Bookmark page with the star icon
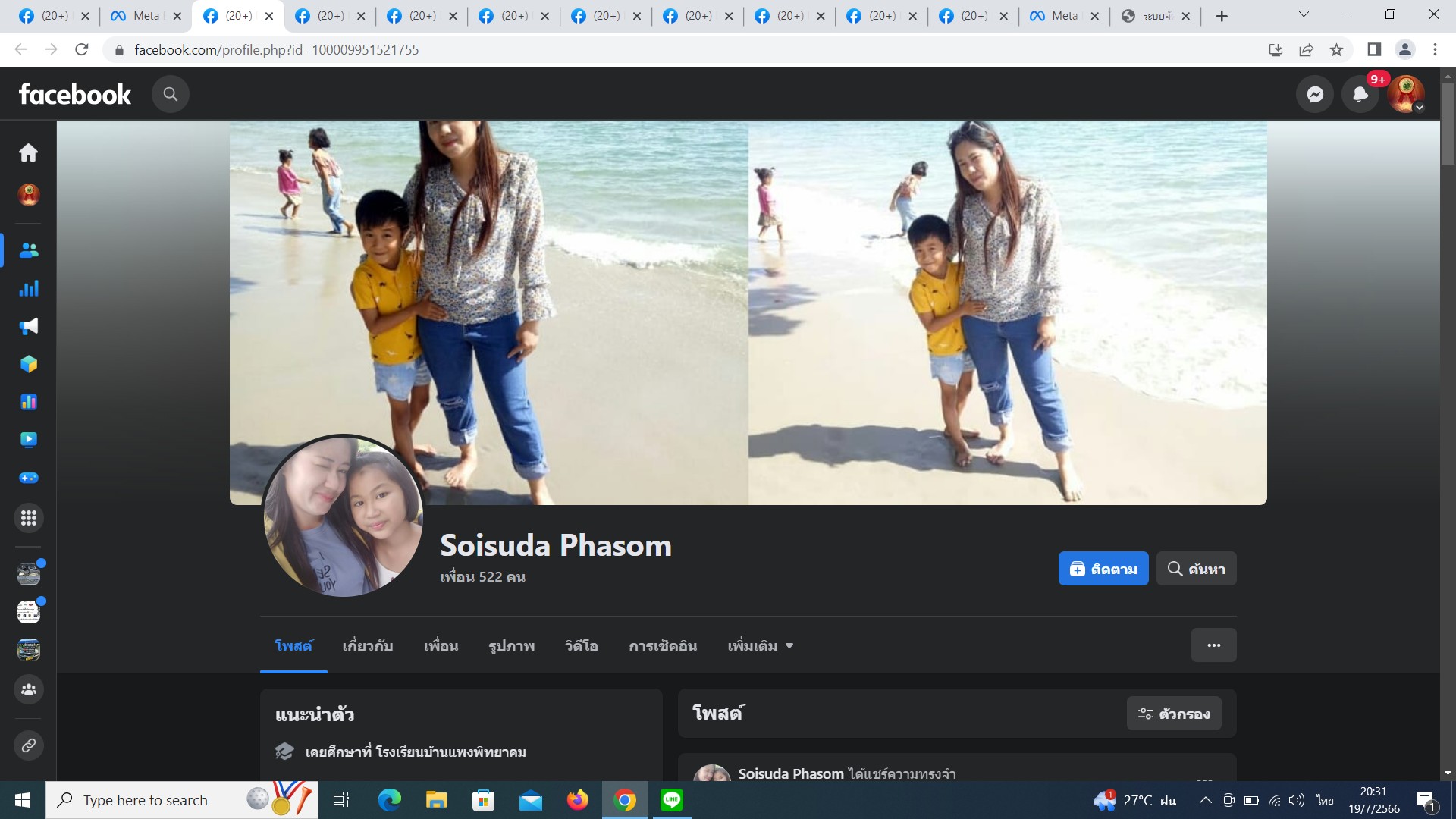 1336,50
